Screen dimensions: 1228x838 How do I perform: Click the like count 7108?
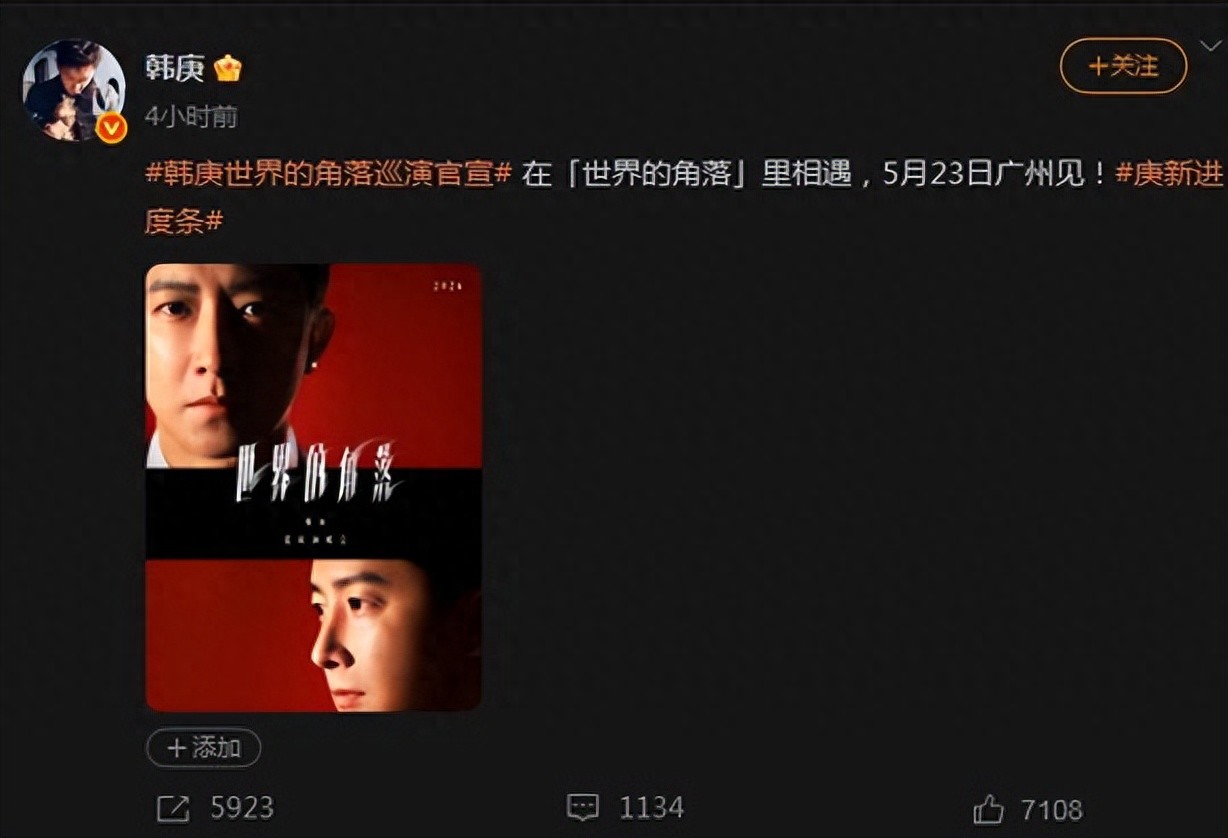click(1051, 808)
